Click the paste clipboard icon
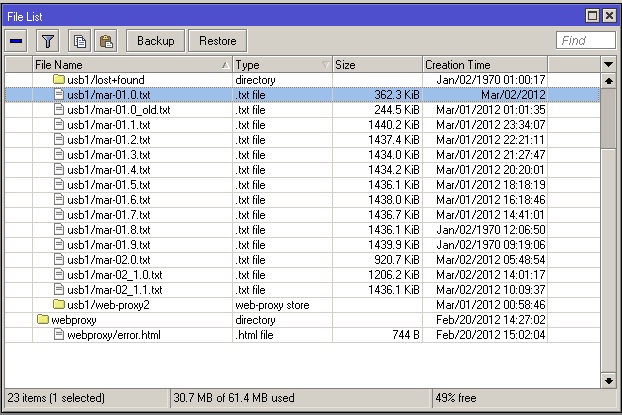622x415 pixels. point(106,41)
